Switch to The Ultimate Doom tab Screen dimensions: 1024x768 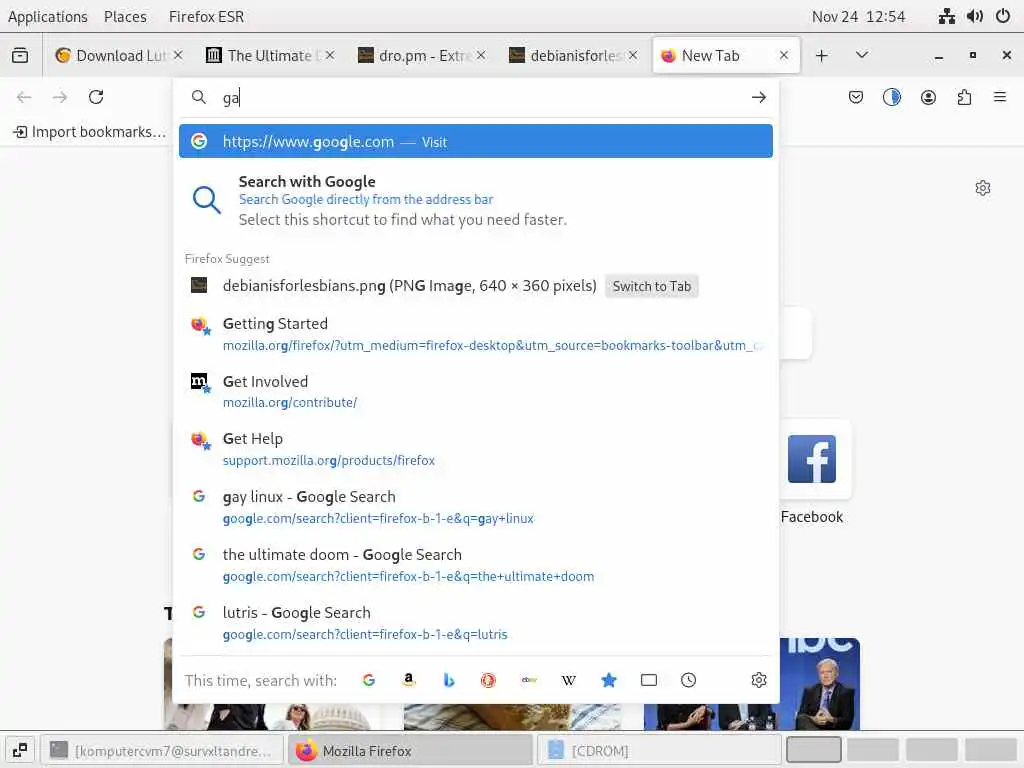(x=270, y=56)
